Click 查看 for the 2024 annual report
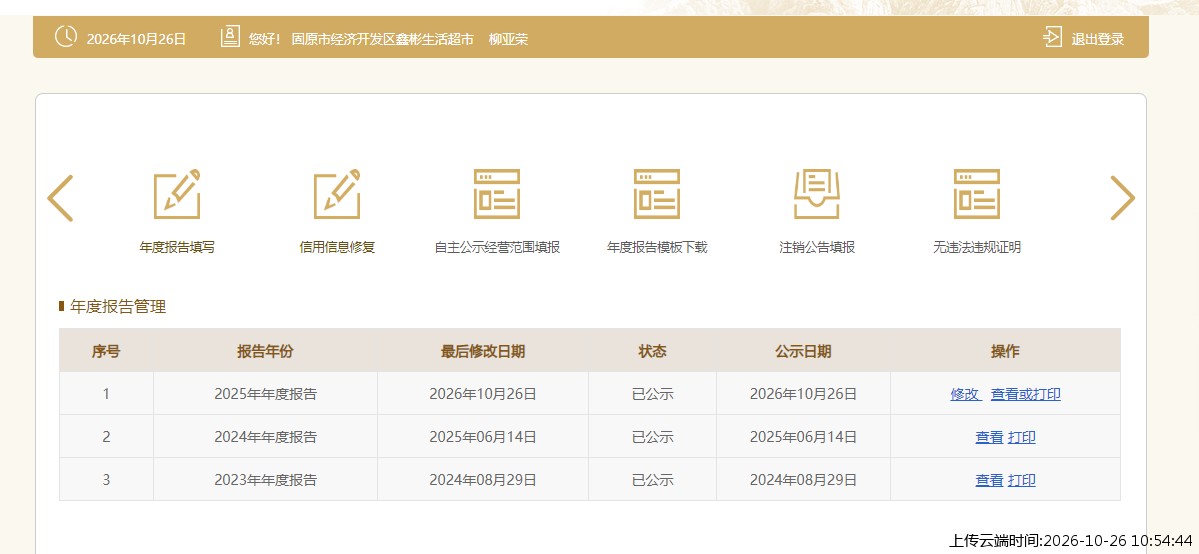The width and height of the screenshot is (1199, 554). tap(989, 437)
